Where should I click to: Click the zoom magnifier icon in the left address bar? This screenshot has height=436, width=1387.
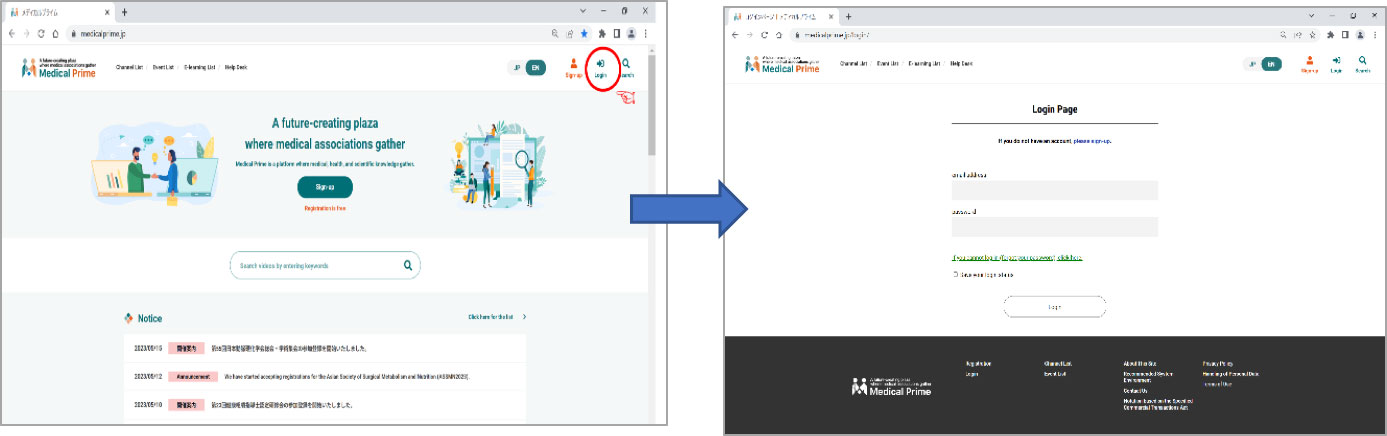click(x=555, y=33)
